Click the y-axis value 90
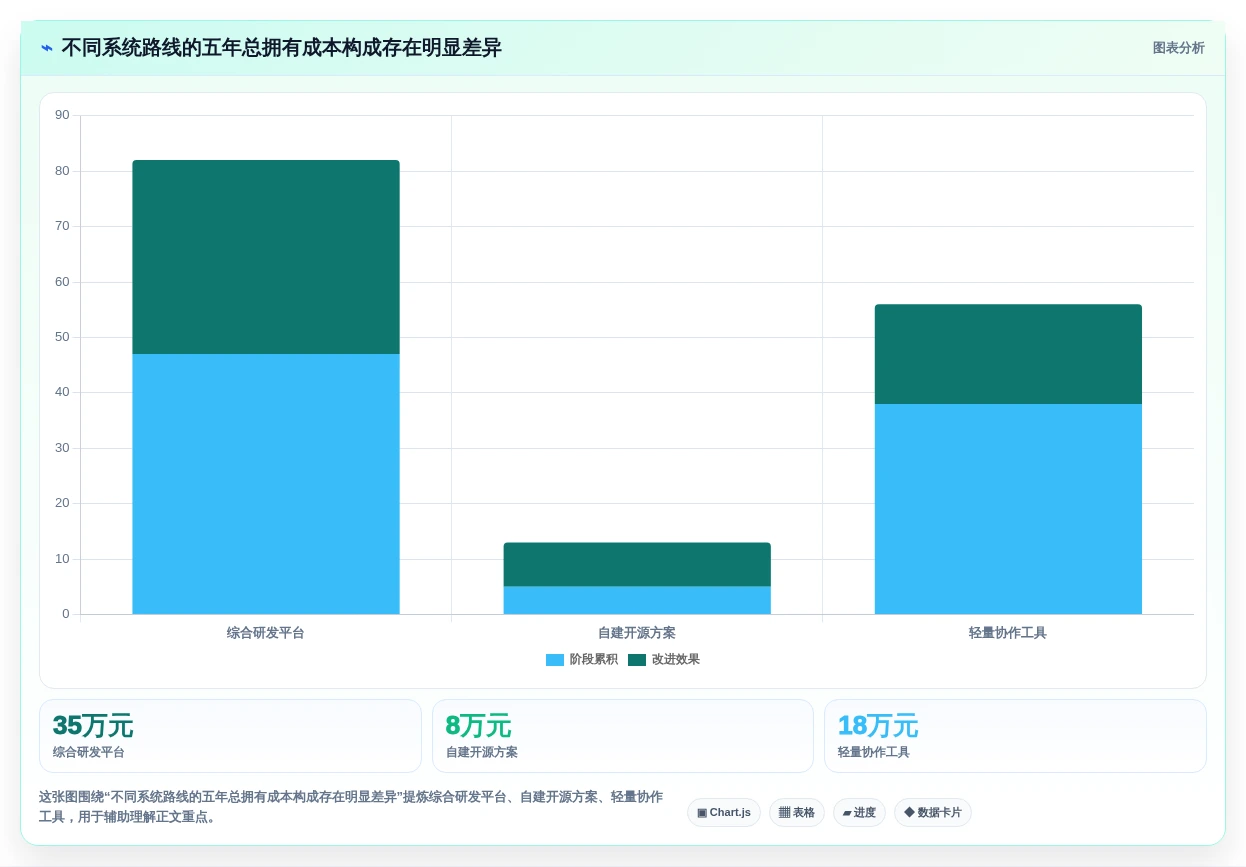Image resolution: width=1246 pixels, height=867 pixels. pyautogui.click(x=62, y=115)
